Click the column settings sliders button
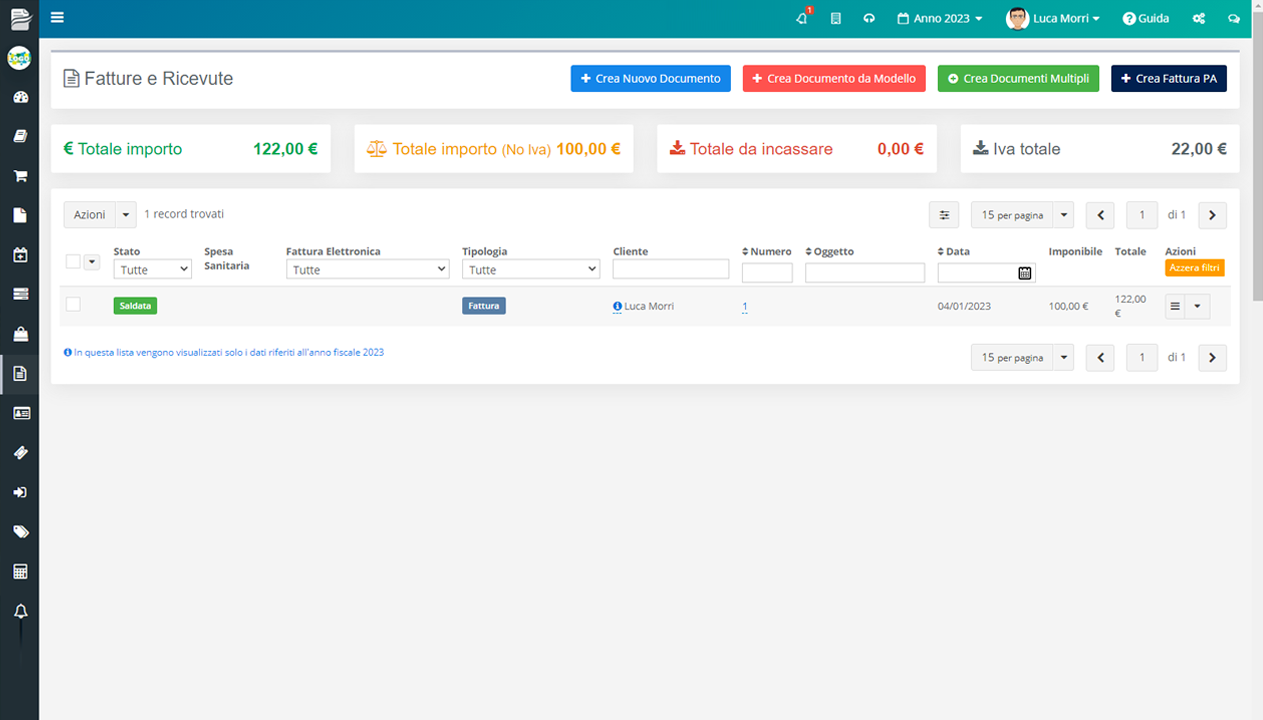 (944, 215)
